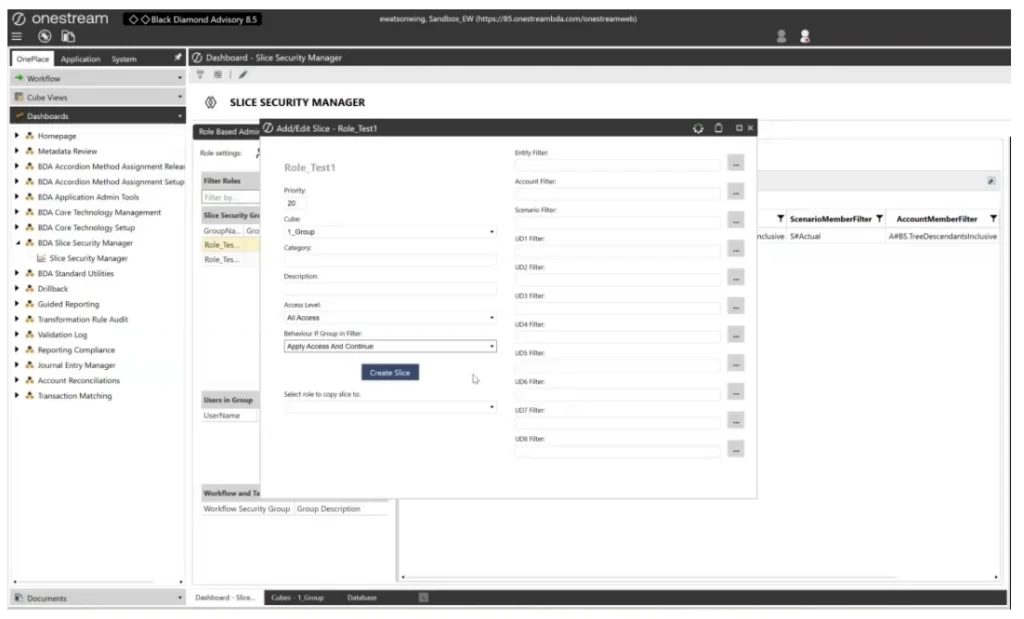Click the refresh icon in Add/Edit Slice dialog
Viewport: 1024px width, 619px height.
click(x=698, y=129)
